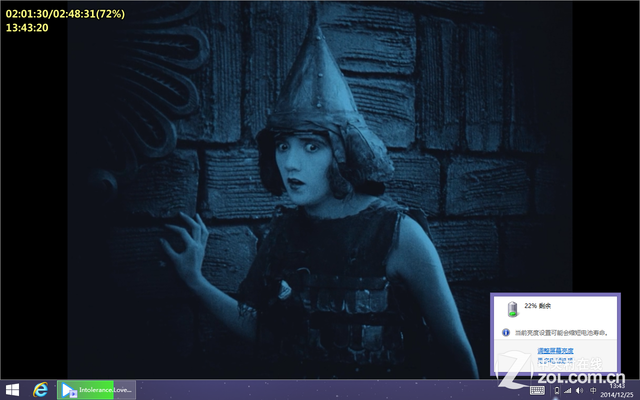The height and width of the screenshot is (400, 640).
Task: Open the clock showing 2014/12/25
Action: pos(617,391)
